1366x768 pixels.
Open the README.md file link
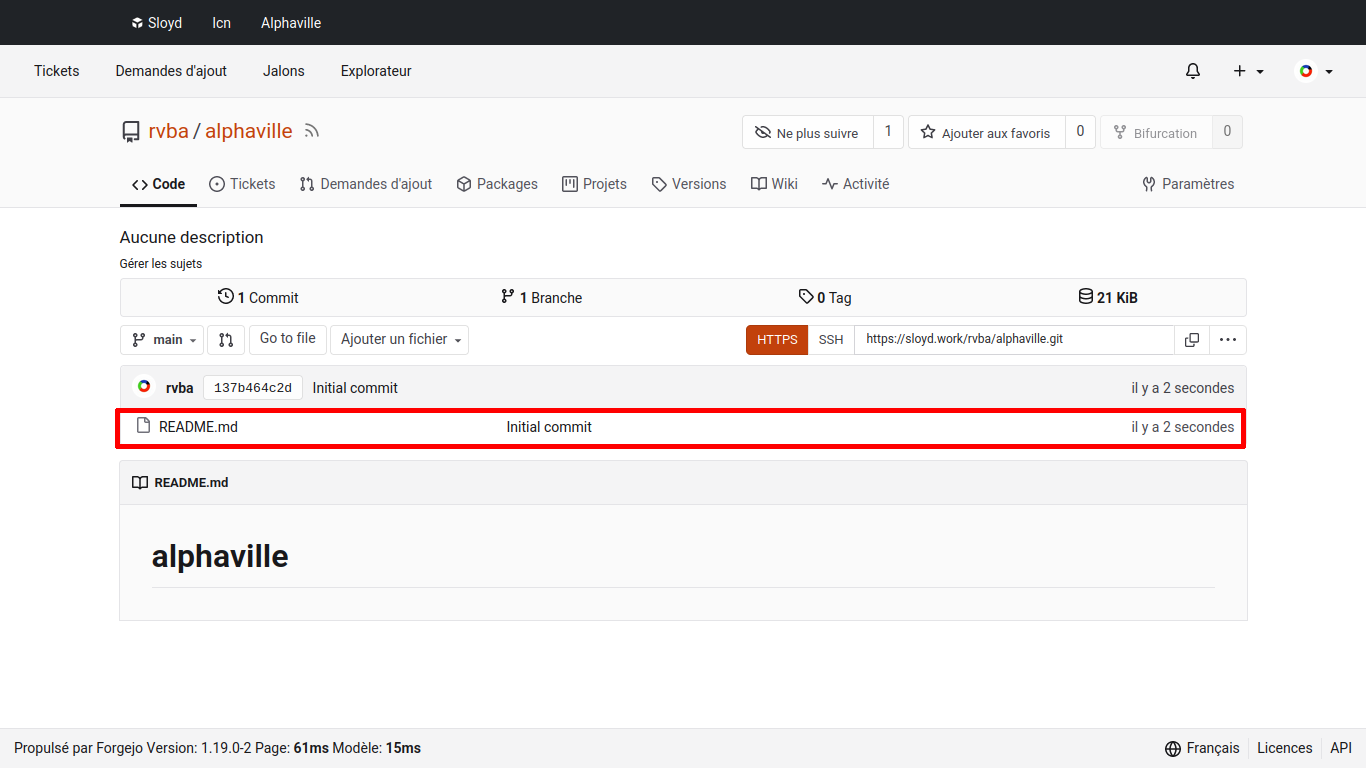tap(198, 427)
